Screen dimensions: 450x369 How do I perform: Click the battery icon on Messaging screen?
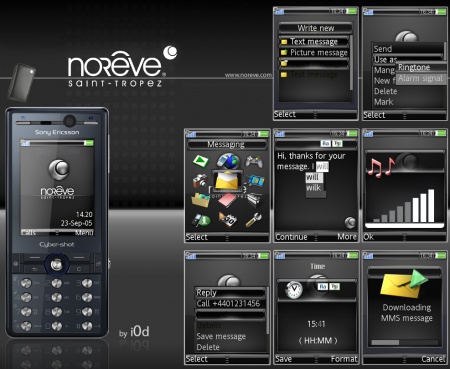(x=264, y=134)
